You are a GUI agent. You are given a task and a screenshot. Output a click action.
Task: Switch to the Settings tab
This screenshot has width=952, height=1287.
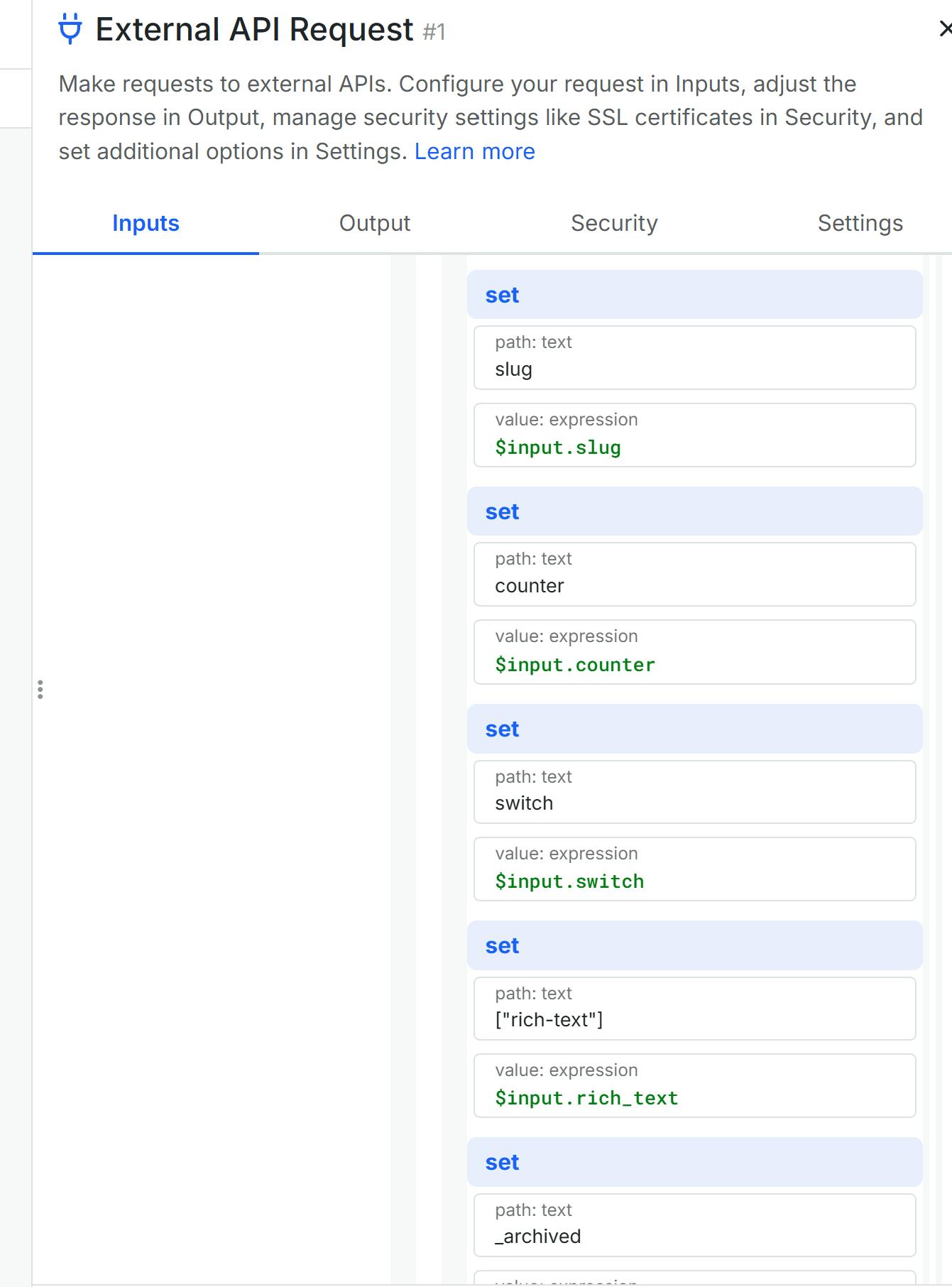[860, 223]
